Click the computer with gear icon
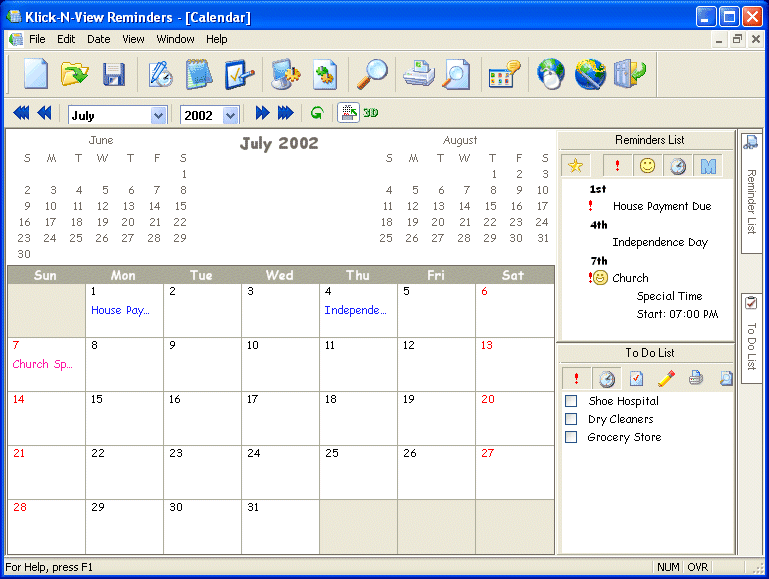 (x=285, y=74)
